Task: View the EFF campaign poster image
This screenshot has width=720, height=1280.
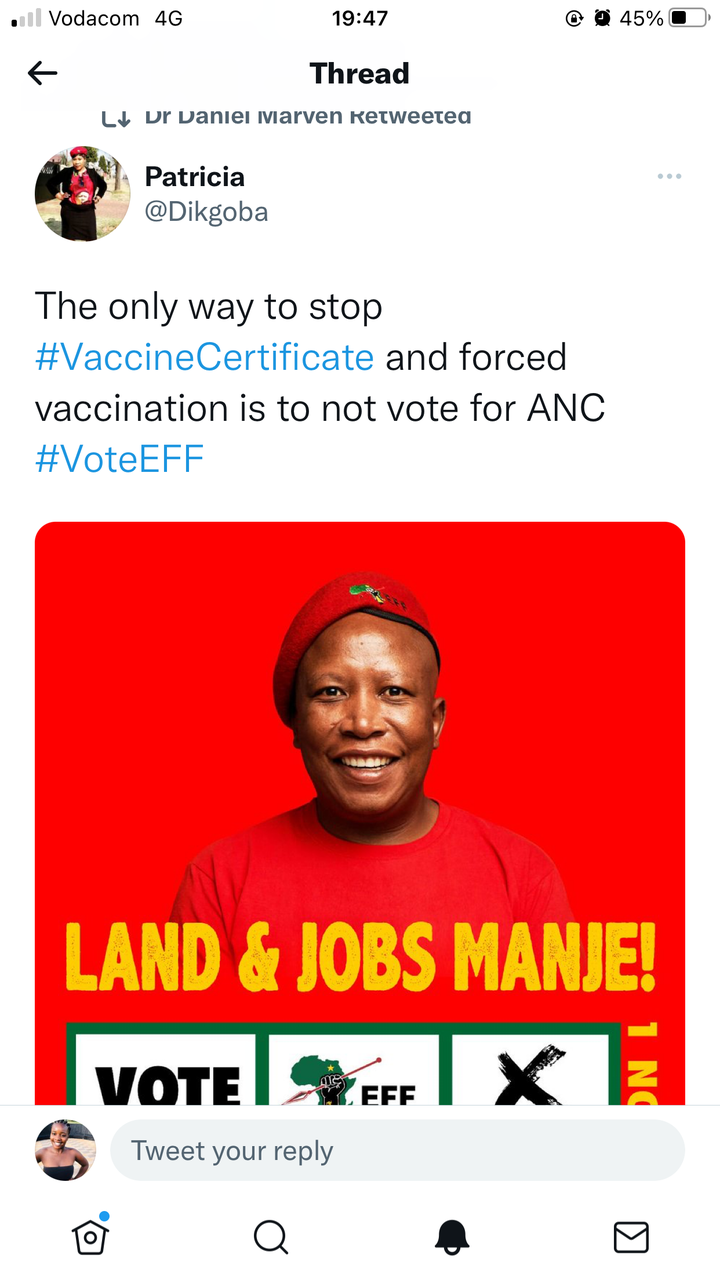Action: tap(360, 813)
